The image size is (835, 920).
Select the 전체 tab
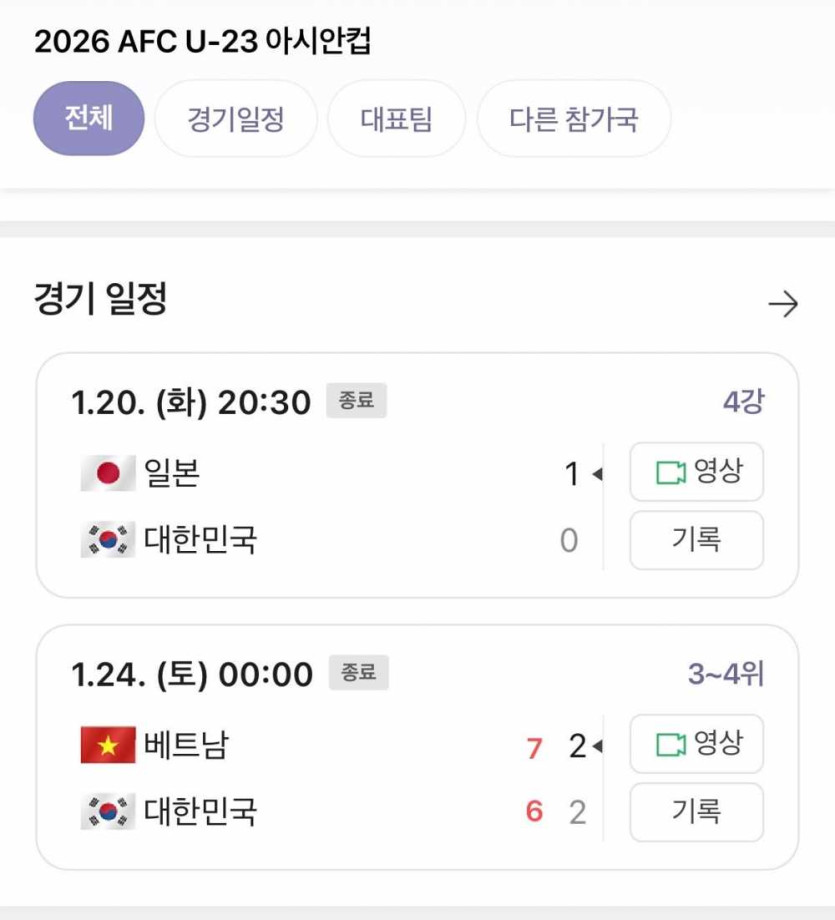pyautogui.click(x=89, y=119)
